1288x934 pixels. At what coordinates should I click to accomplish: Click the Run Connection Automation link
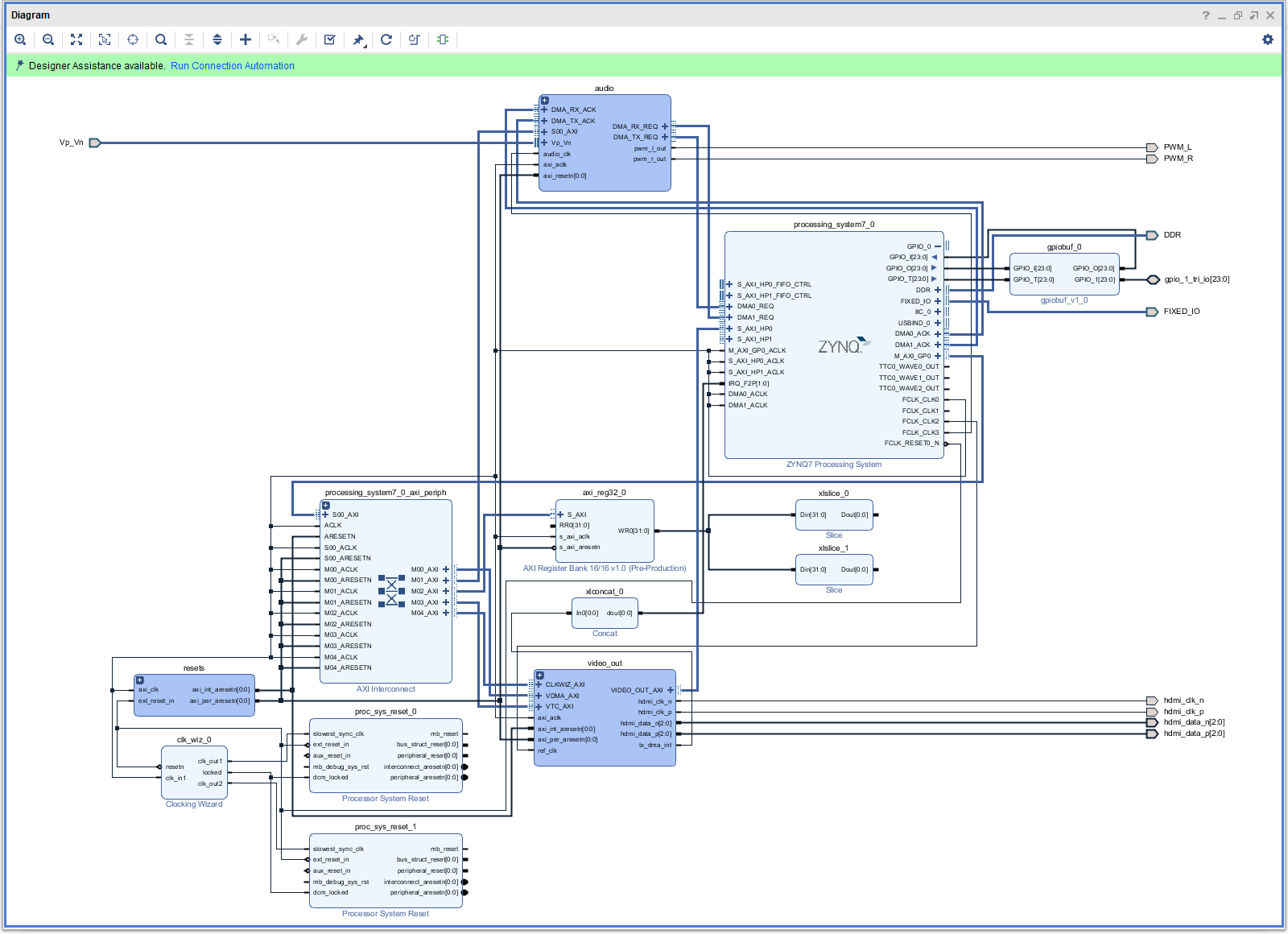[232, 66]
